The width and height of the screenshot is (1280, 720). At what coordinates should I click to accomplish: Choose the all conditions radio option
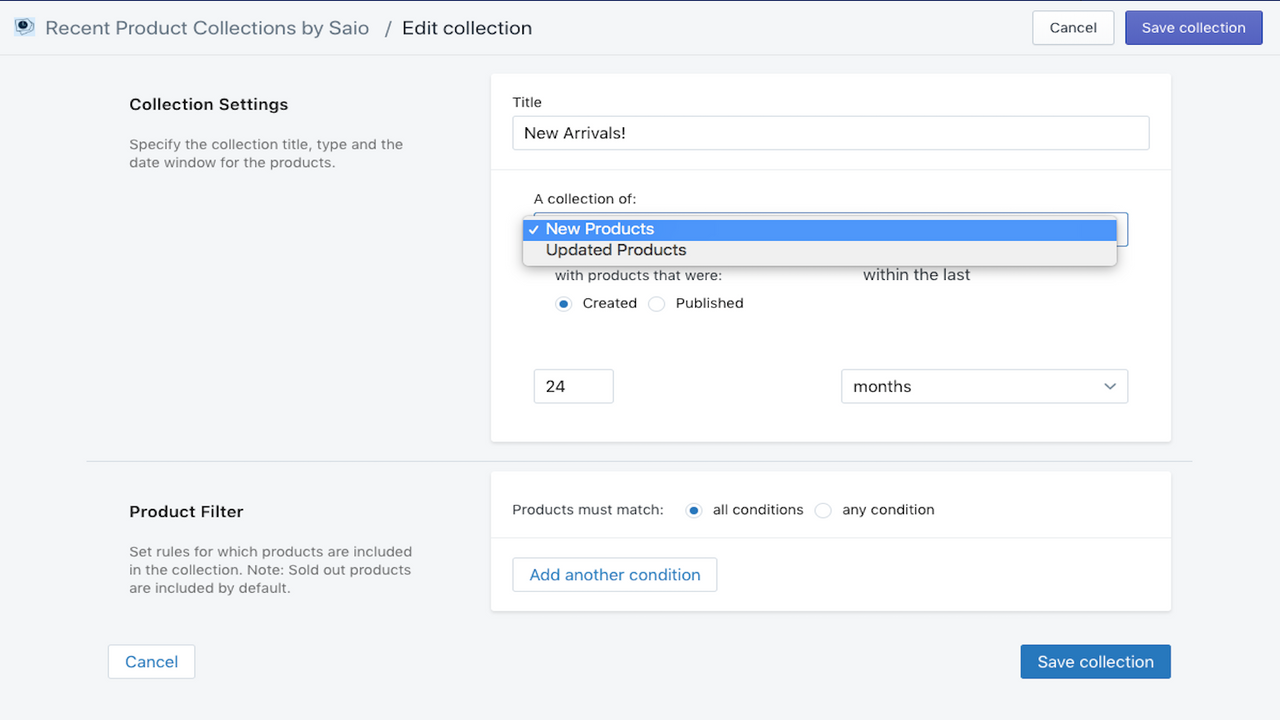[694, 510]
